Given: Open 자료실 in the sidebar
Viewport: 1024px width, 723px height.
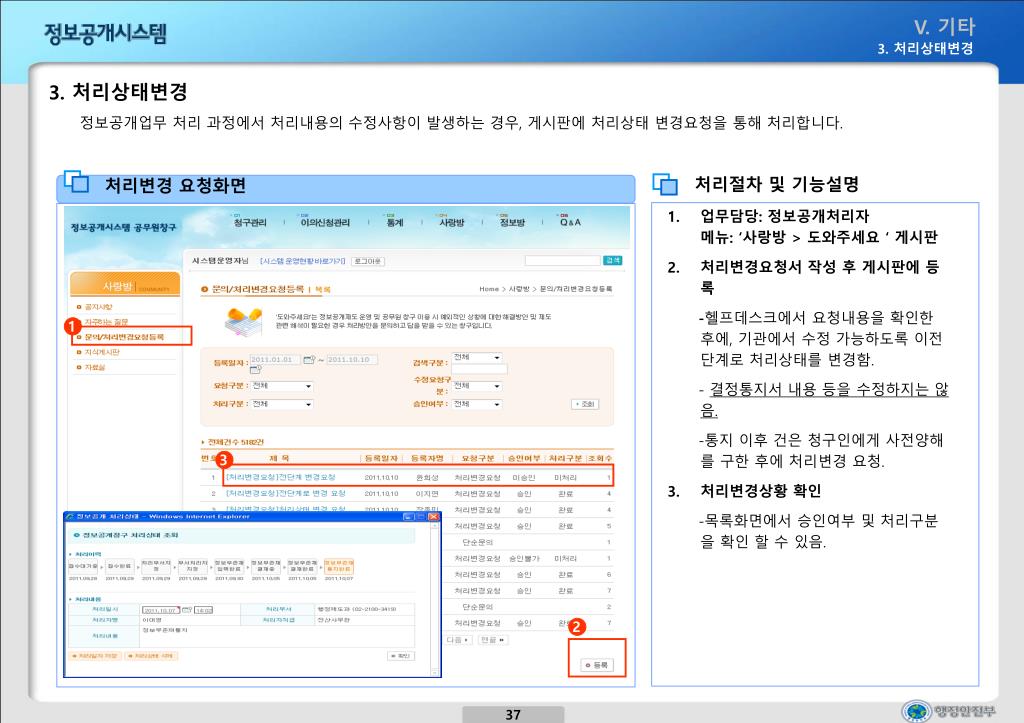Looking at the screenshot, I should coord(94,367).
